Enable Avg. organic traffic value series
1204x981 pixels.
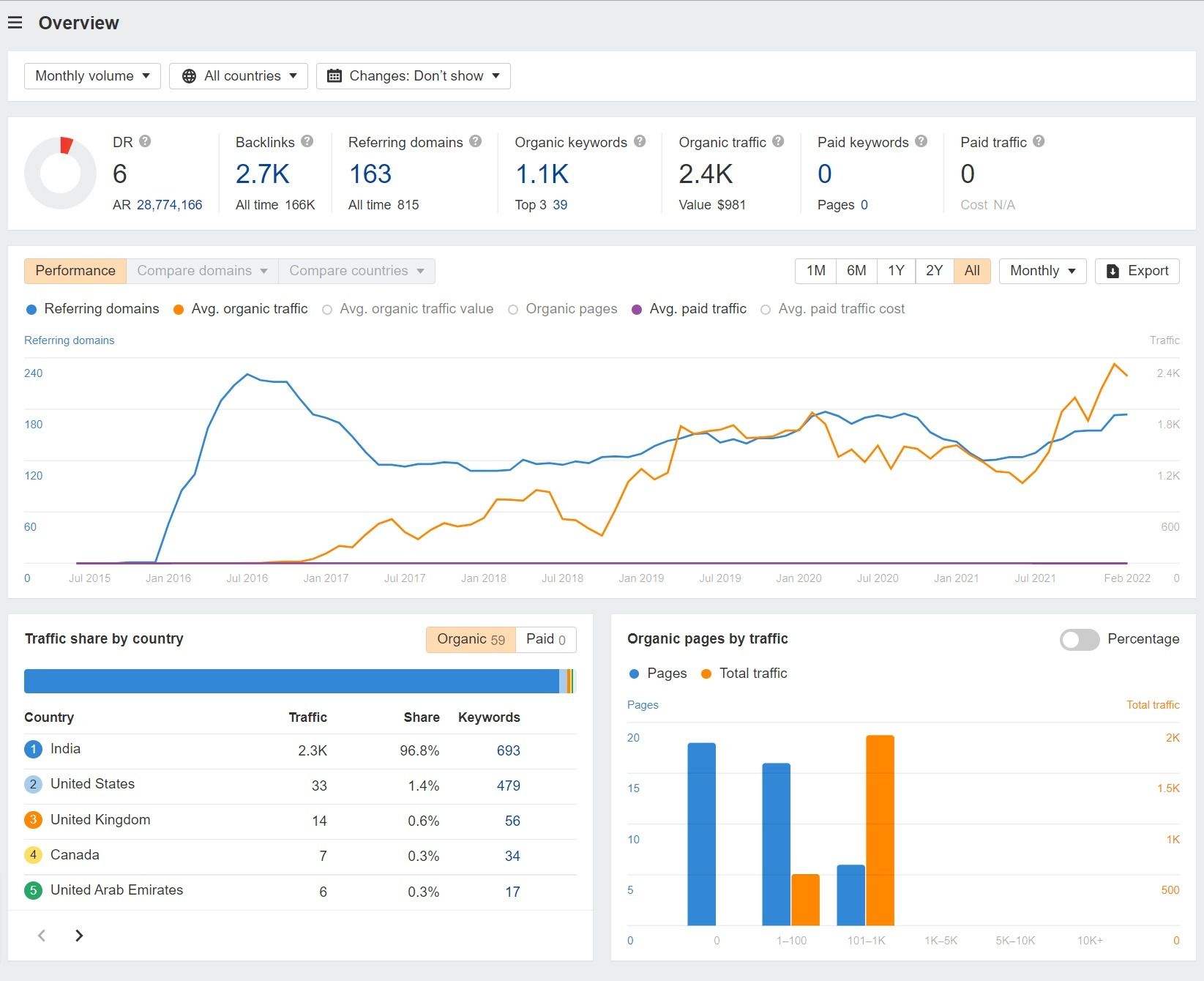(408, 309)
